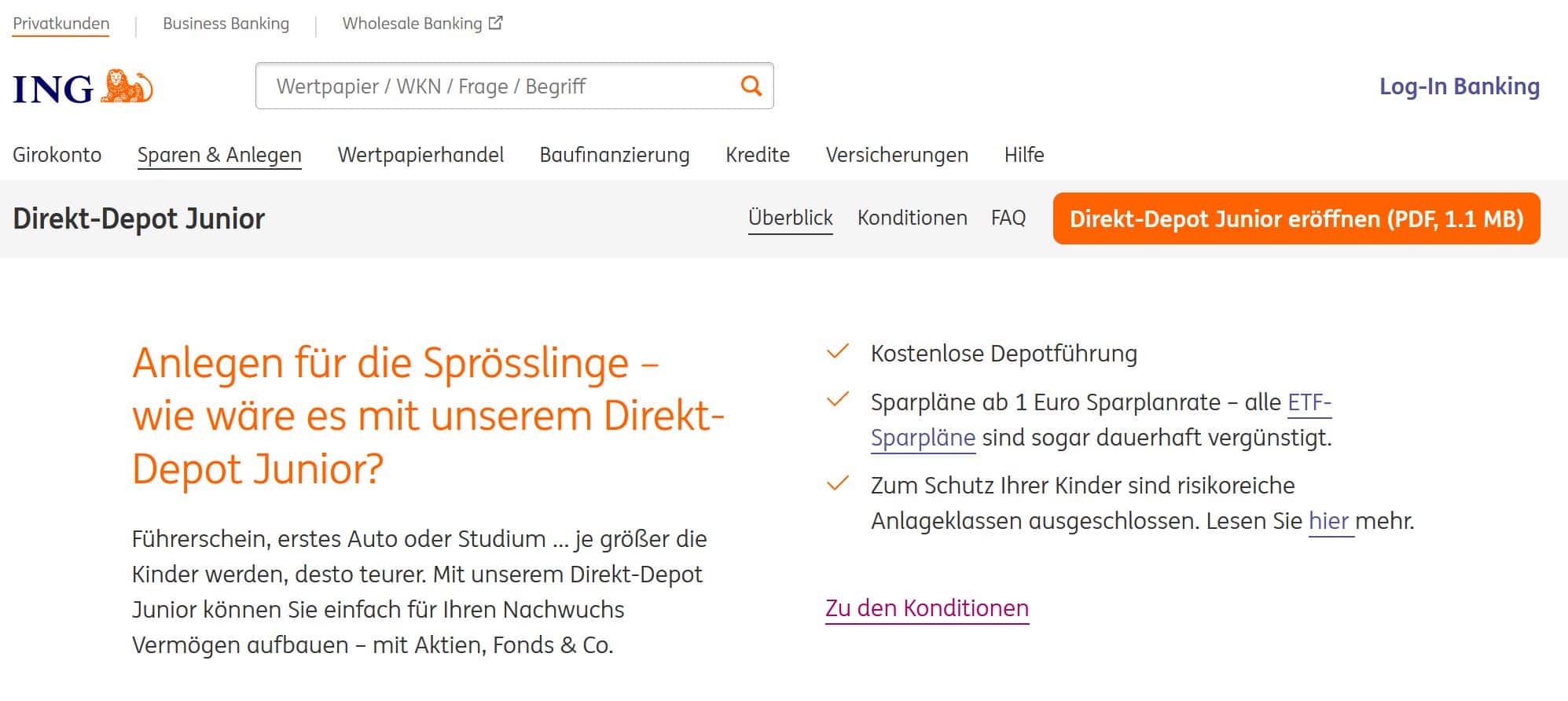Image resolution: width=1568 pixels, height=701 pixels.
Task: Click the Direkt-Depot Junior page title
Action: point(139,218)
